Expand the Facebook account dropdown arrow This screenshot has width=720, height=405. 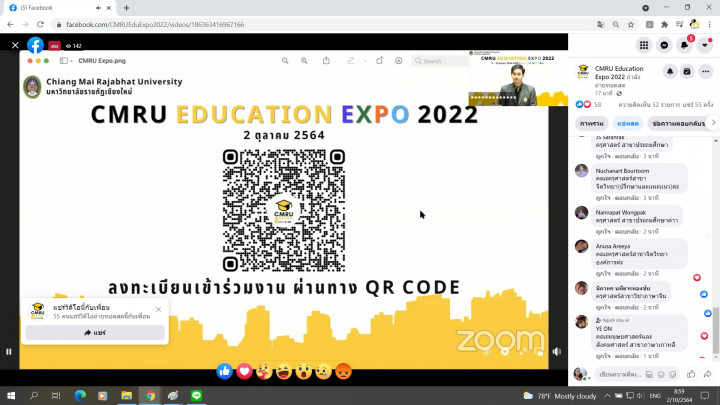(x=704, y=45)
